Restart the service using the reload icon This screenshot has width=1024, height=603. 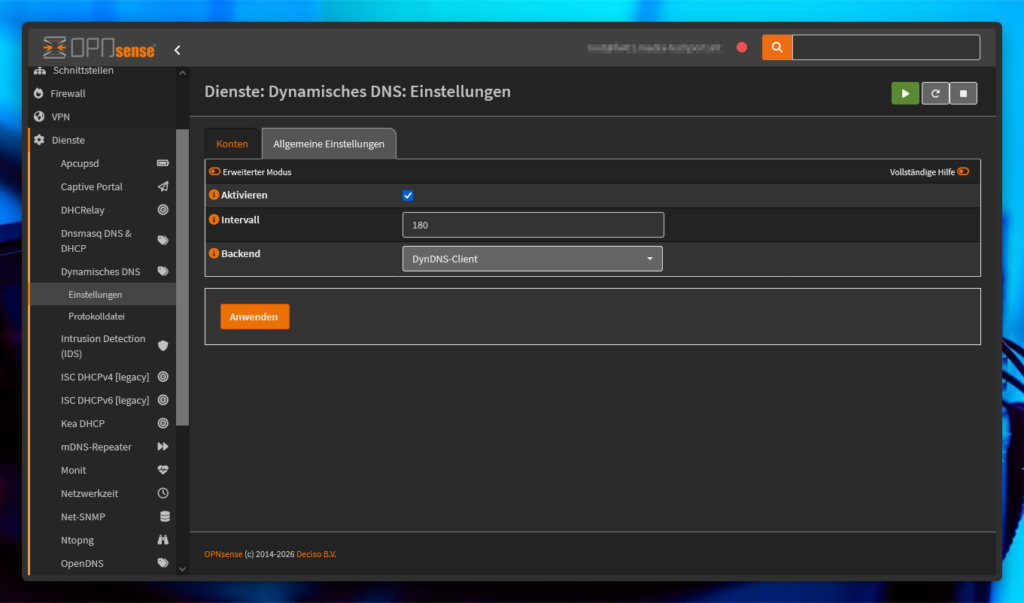click(935, 93)
